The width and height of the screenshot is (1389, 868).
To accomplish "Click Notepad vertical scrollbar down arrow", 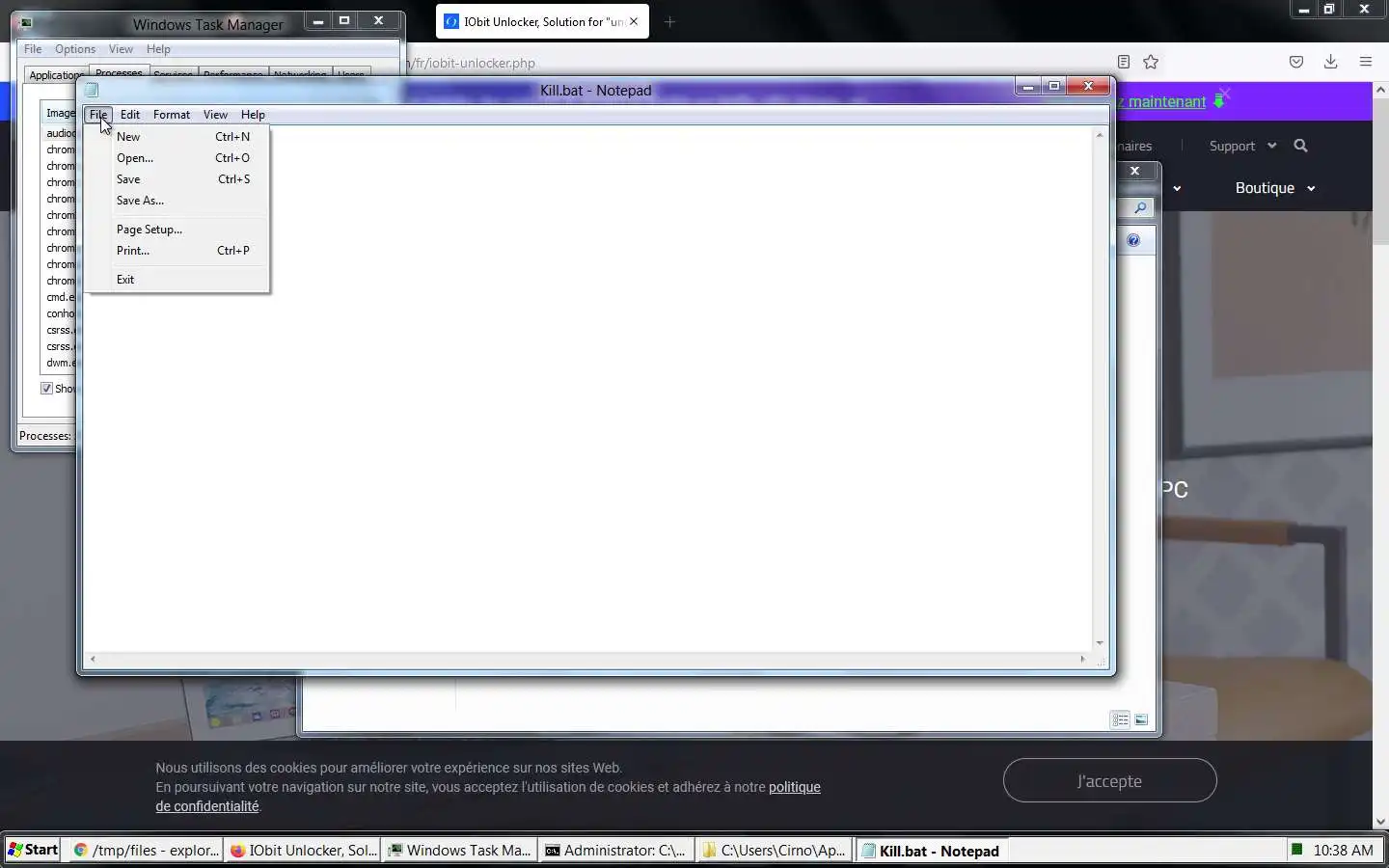I will point(1100,643).
